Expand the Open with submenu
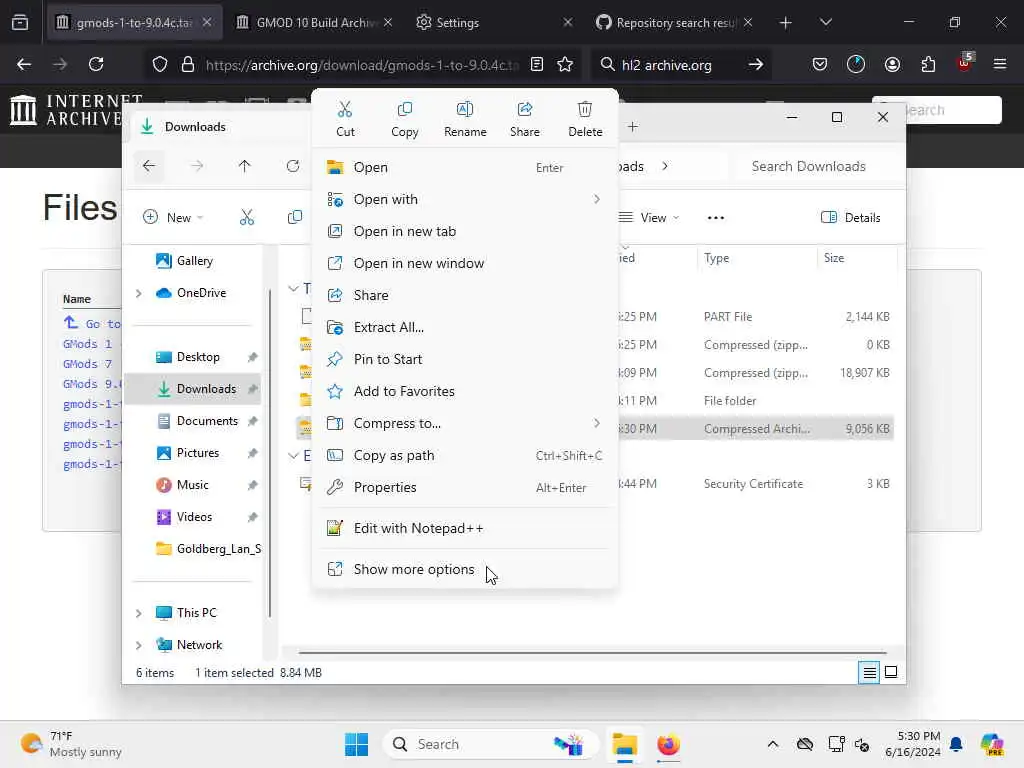Viewport: 1024px width, 768px height. point(464,199)
